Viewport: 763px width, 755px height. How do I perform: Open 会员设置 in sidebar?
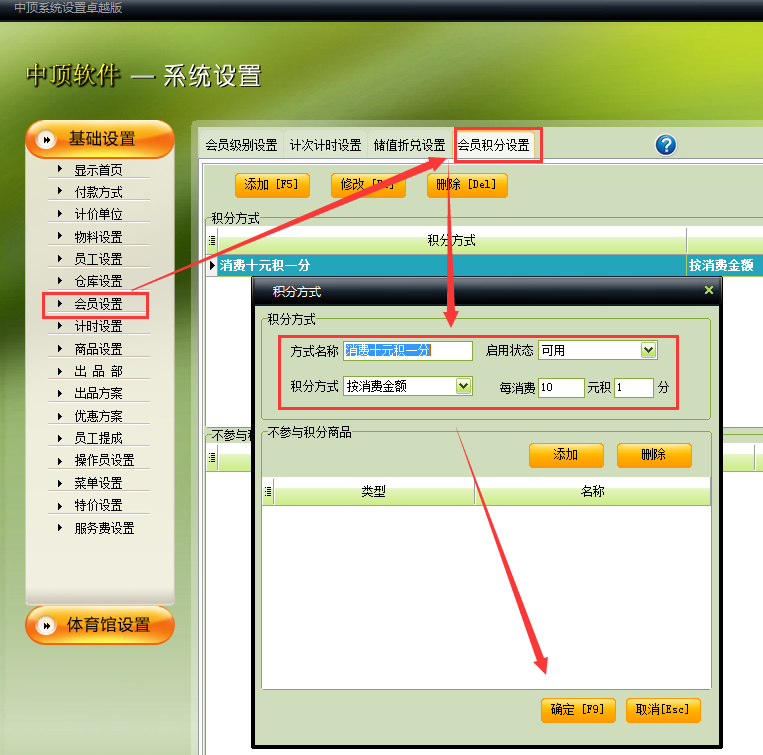pyautogui.click(x=98, y=304)
